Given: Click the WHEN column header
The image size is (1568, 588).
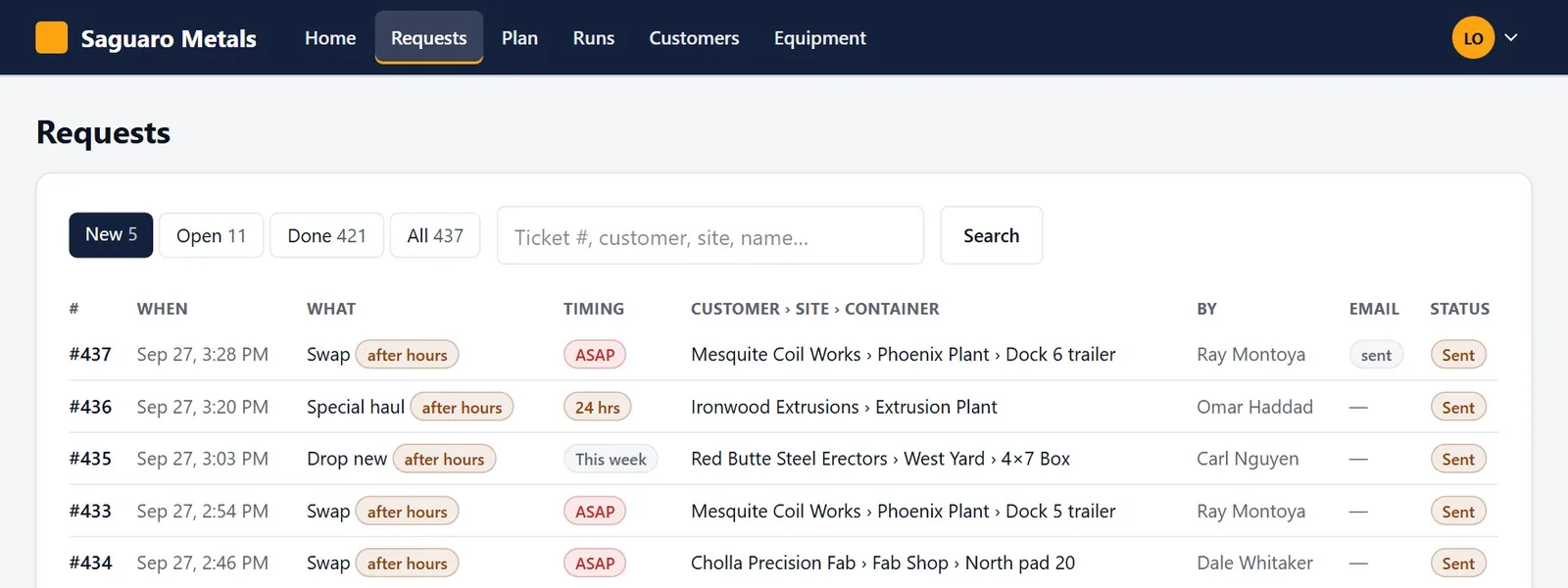Looking at the screenshot, I should tap(162, 309).
